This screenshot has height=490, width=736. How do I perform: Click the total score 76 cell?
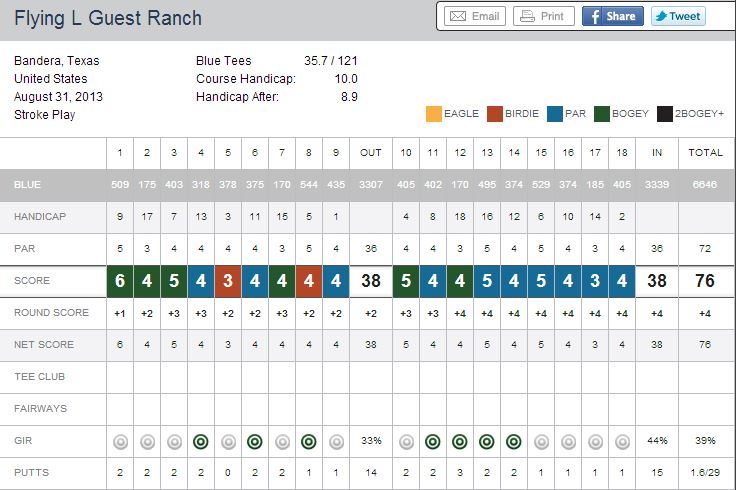pyautogui.click(x=705, y=281)
